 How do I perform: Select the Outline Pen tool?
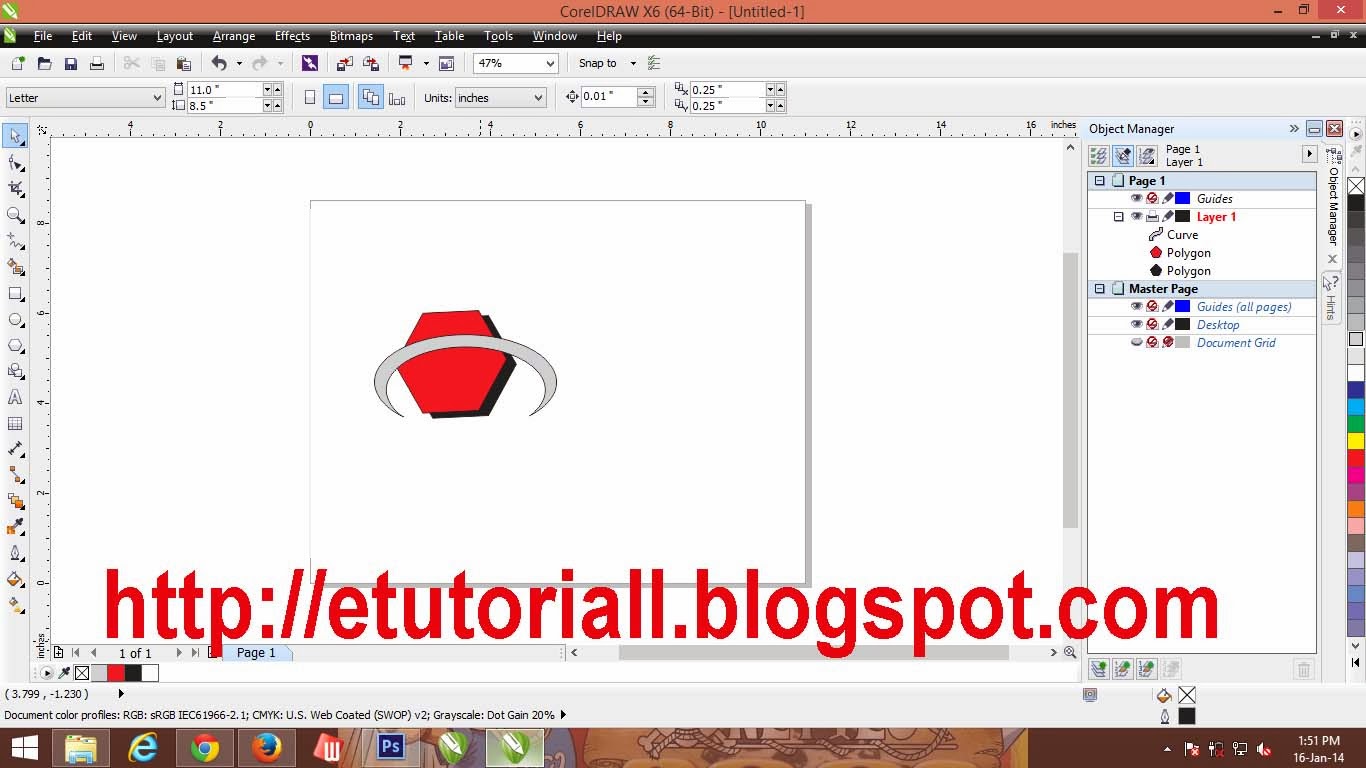(x=15, y=553)
